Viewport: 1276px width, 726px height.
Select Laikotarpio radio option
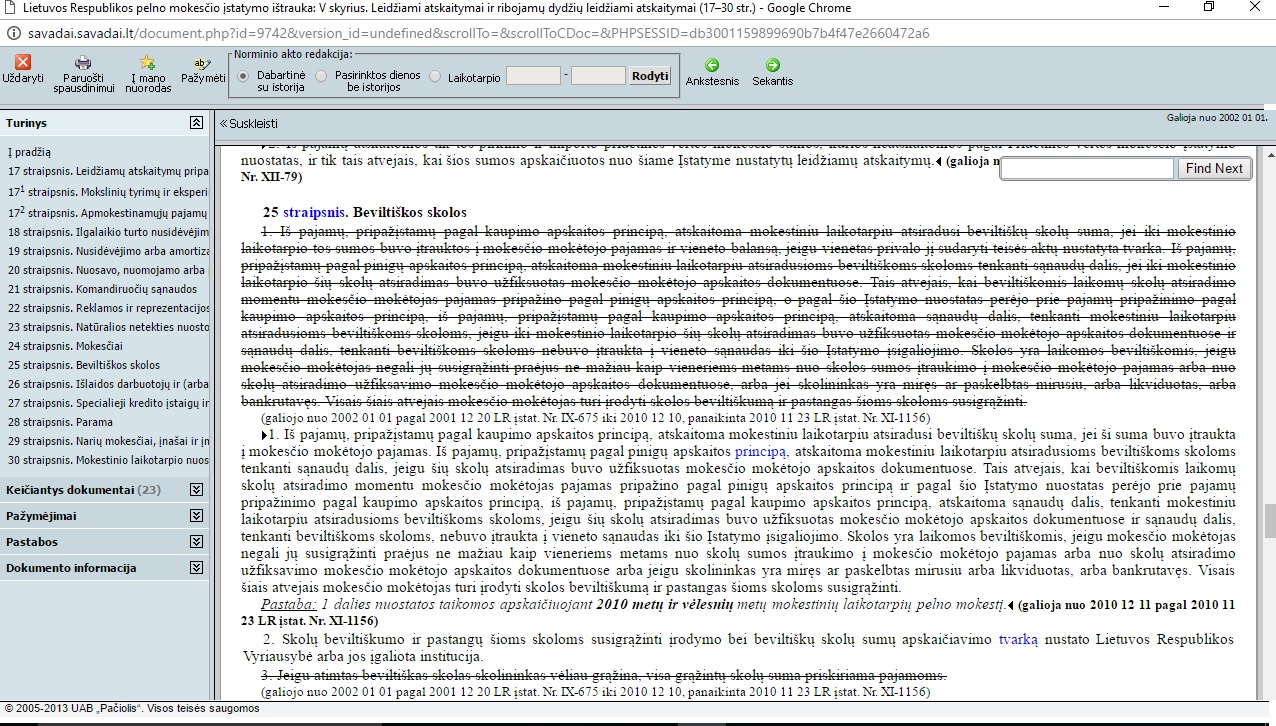(x=435, y=76)
